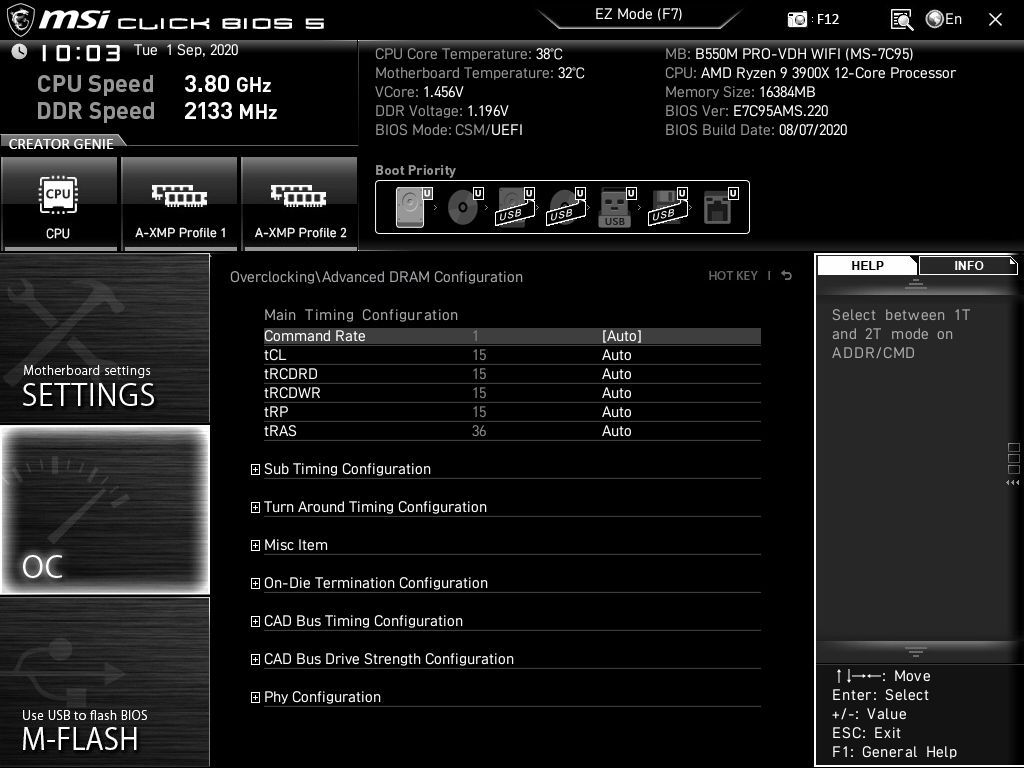Screen dimensions: 1024x768
Task: Select the optical disc boot priority device
Action: 465,207
